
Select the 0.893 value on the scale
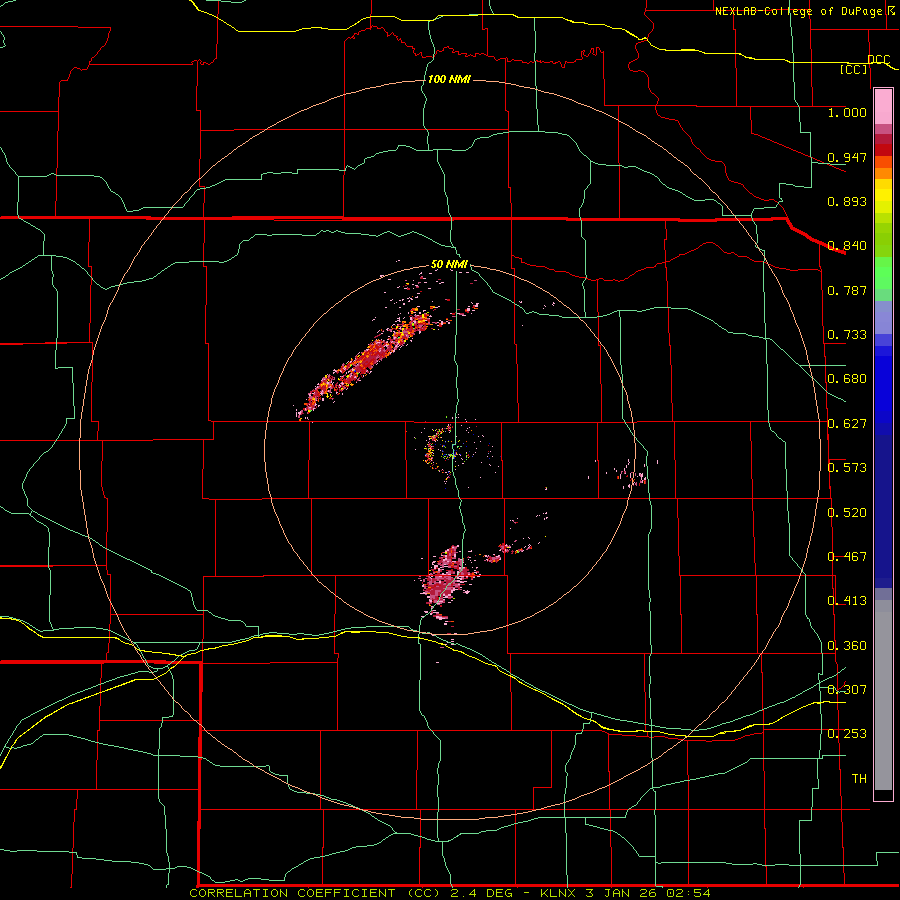pos(847,201)
